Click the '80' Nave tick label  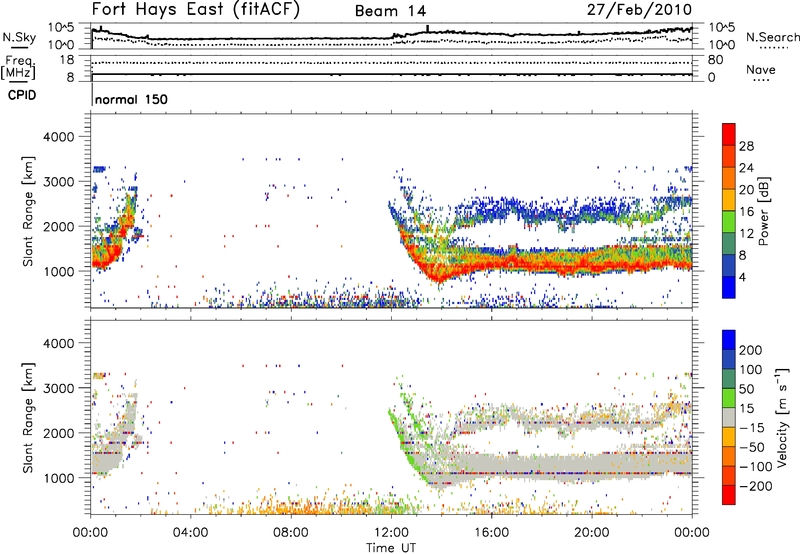715,60
